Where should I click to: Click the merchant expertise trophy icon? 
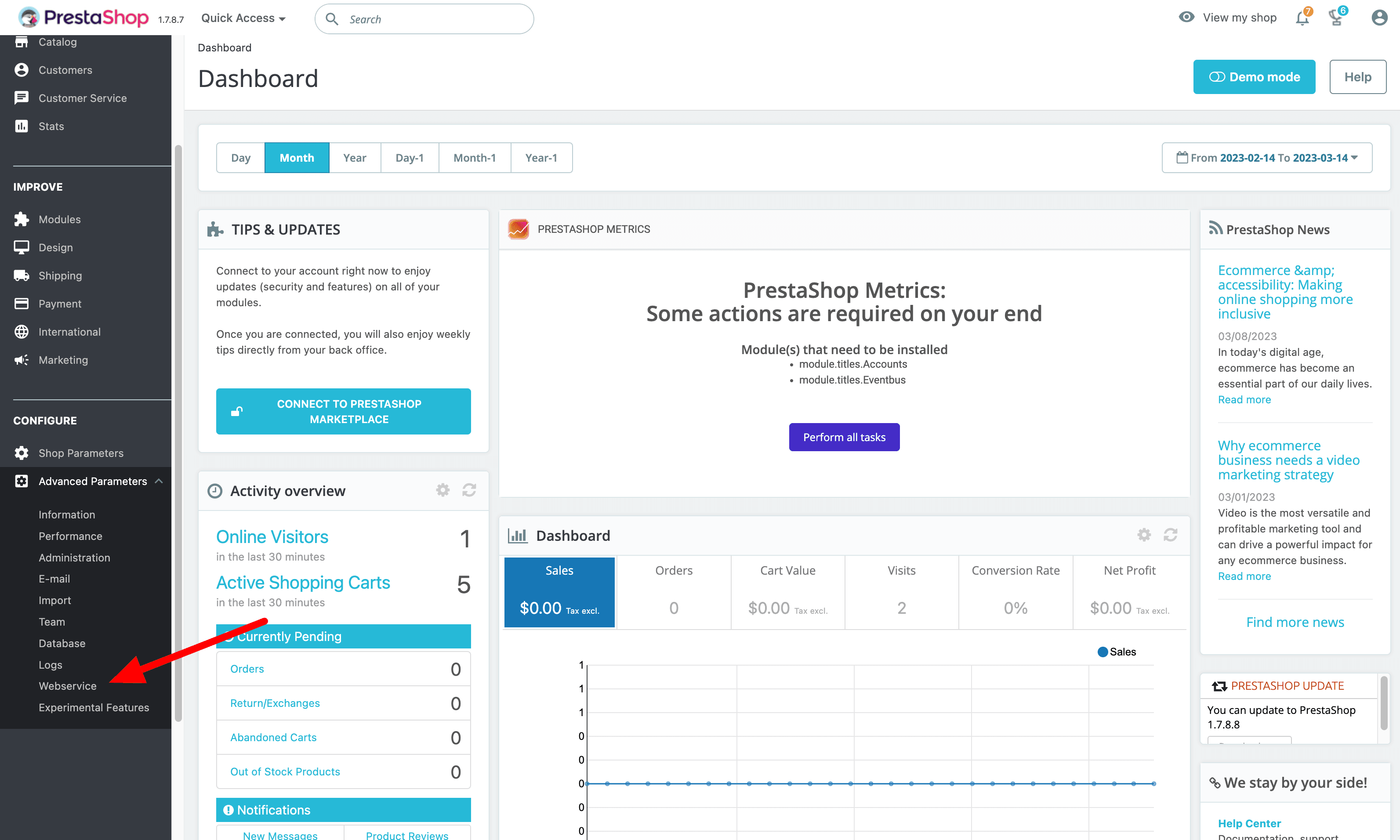tap(1336, 18)
